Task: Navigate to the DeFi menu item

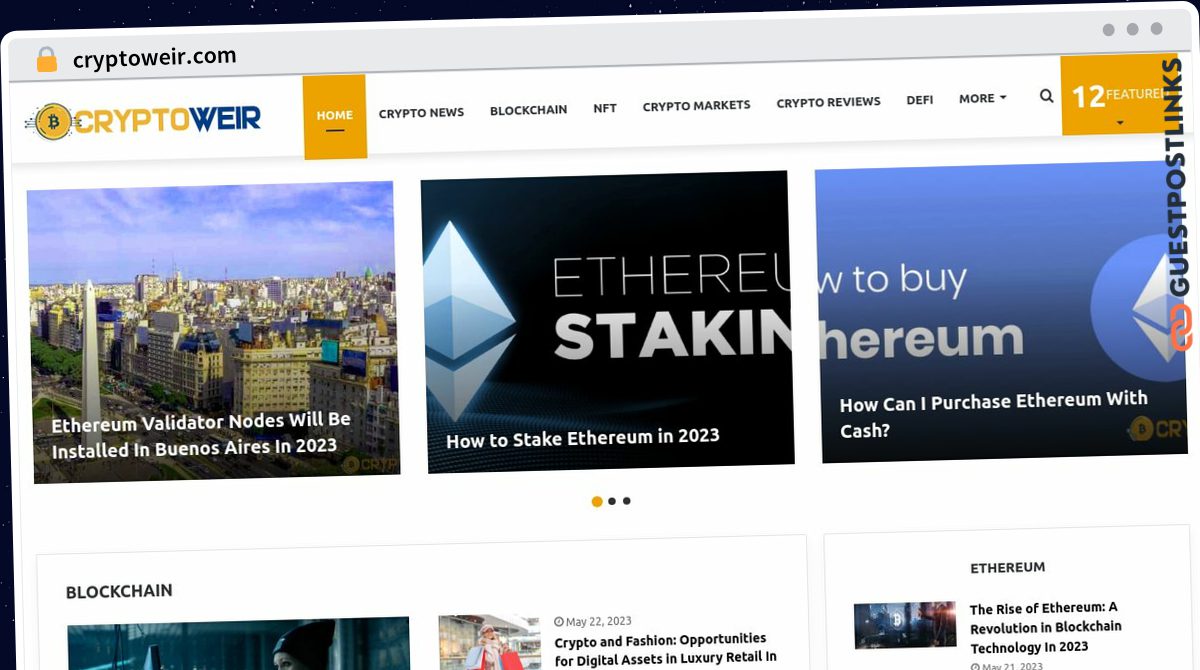Action: [920, 100]
